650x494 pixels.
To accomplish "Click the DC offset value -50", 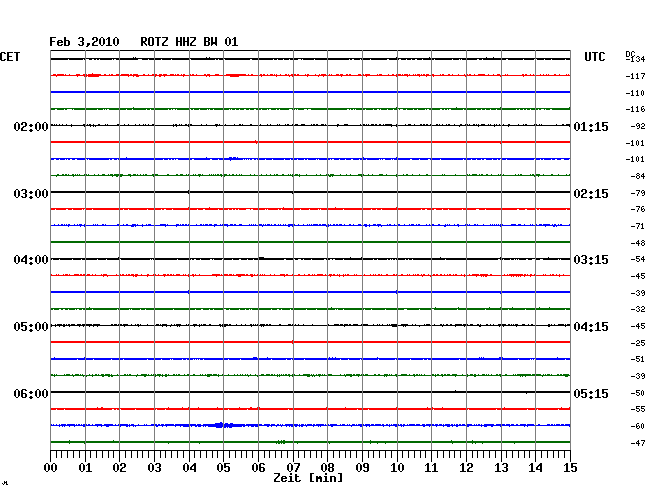I will click(x=638, y=393).
